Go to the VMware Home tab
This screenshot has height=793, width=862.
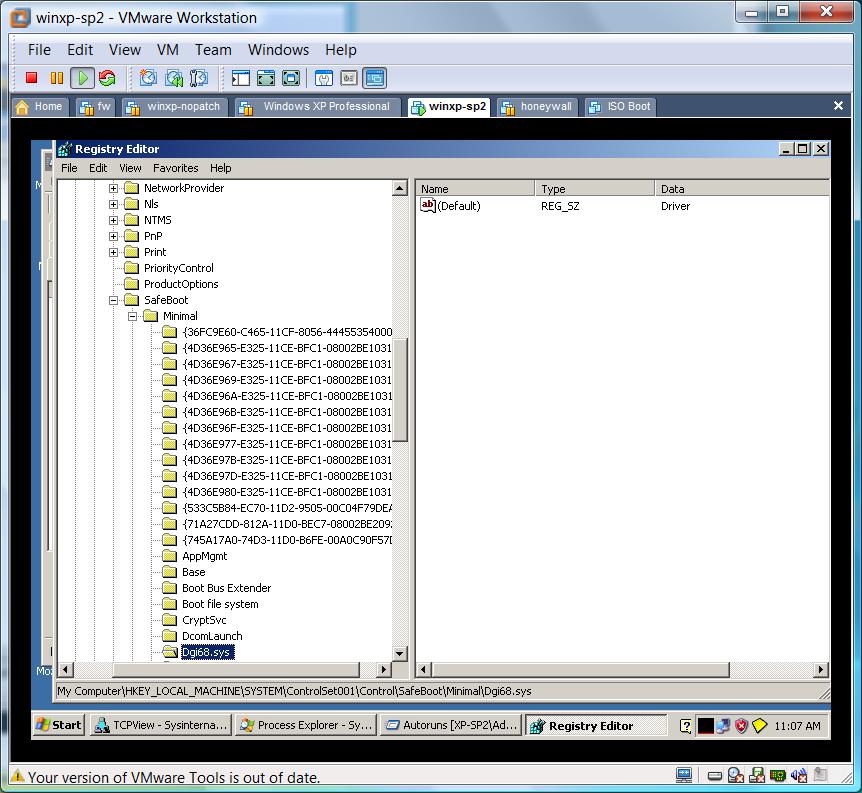click(x=40, y=107)
